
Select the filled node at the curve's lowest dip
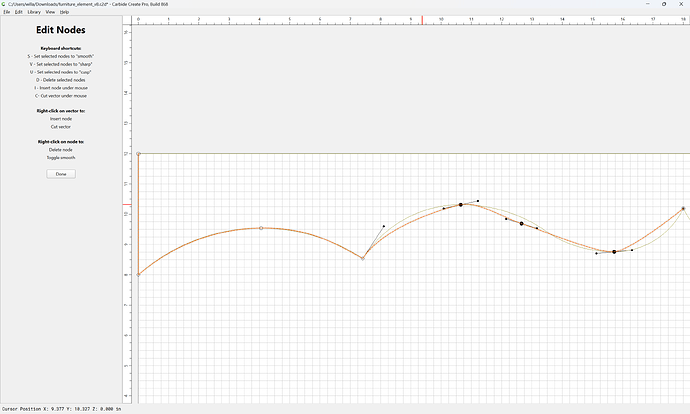click(x=614, y=252)
